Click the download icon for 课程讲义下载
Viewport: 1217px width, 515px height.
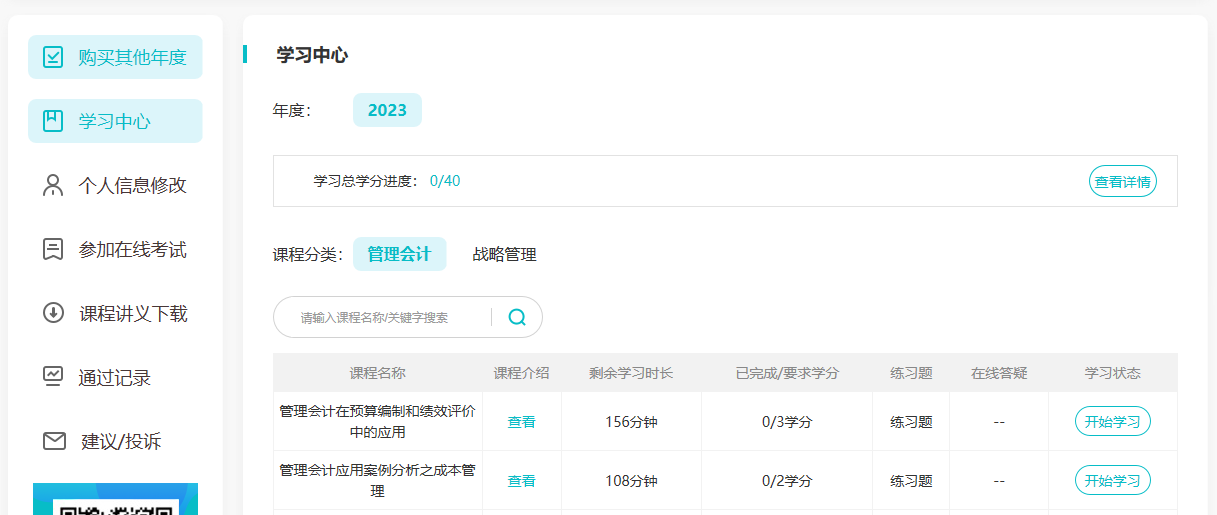coord(53,313)
